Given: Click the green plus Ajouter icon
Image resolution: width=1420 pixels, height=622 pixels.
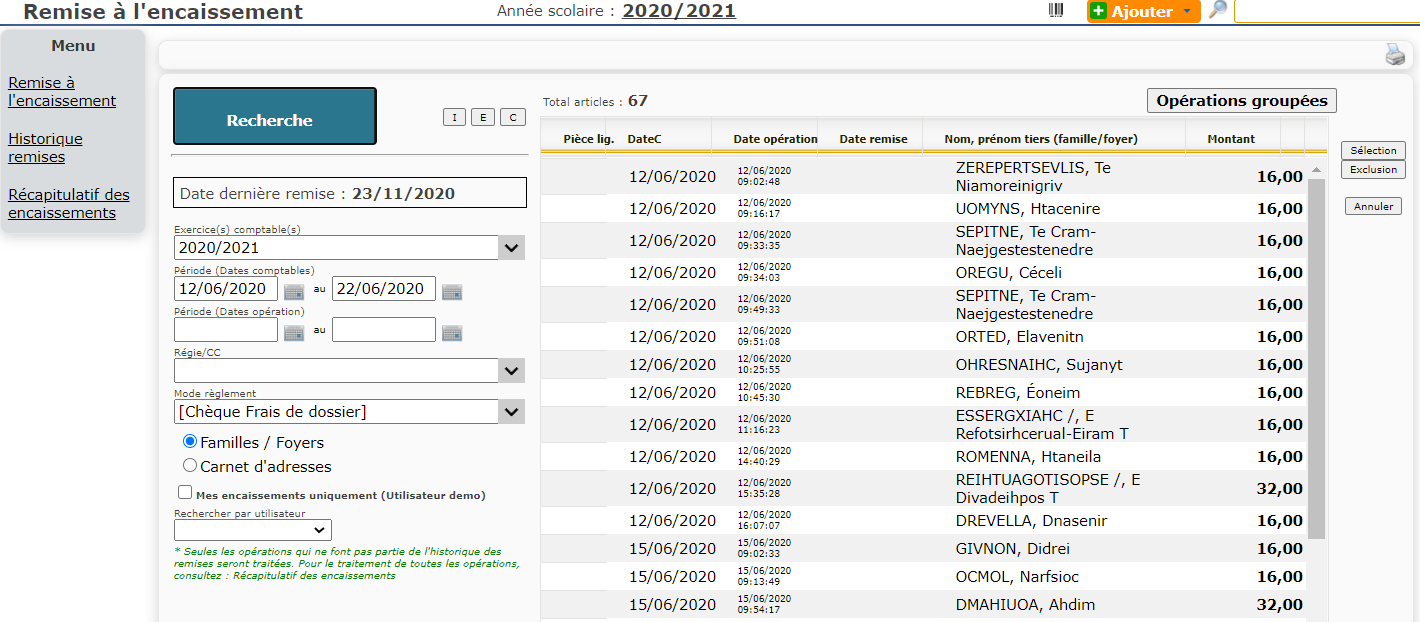Looking at the screenshot, I should [x=1099, y=11].
